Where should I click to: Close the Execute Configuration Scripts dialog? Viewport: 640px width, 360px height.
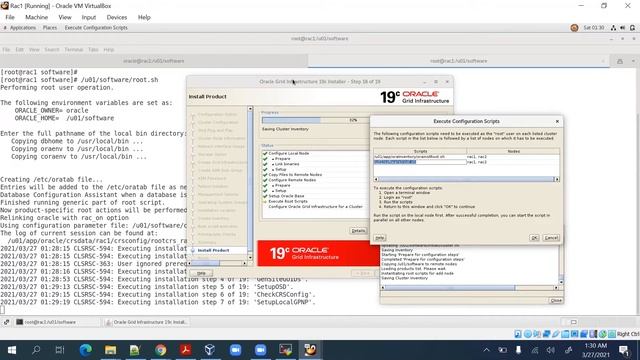click(x=557, y=121)
